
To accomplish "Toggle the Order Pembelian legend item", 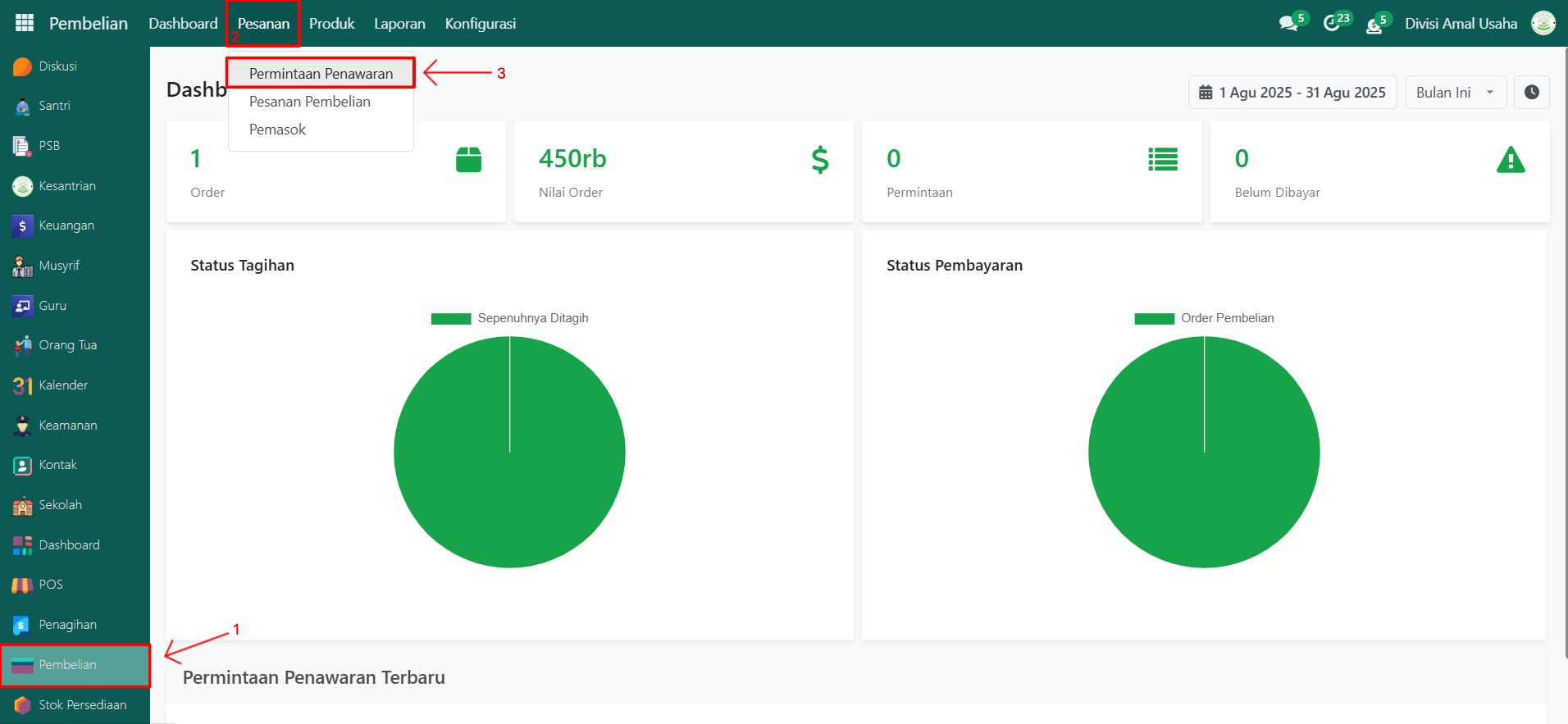I will 1204,318.
